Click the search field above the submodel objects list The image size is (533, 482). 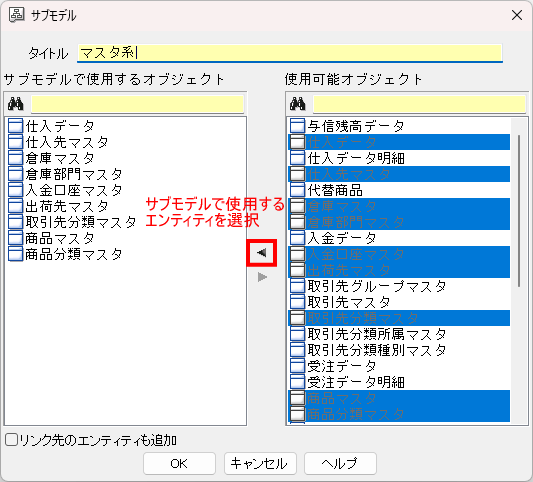138,104
